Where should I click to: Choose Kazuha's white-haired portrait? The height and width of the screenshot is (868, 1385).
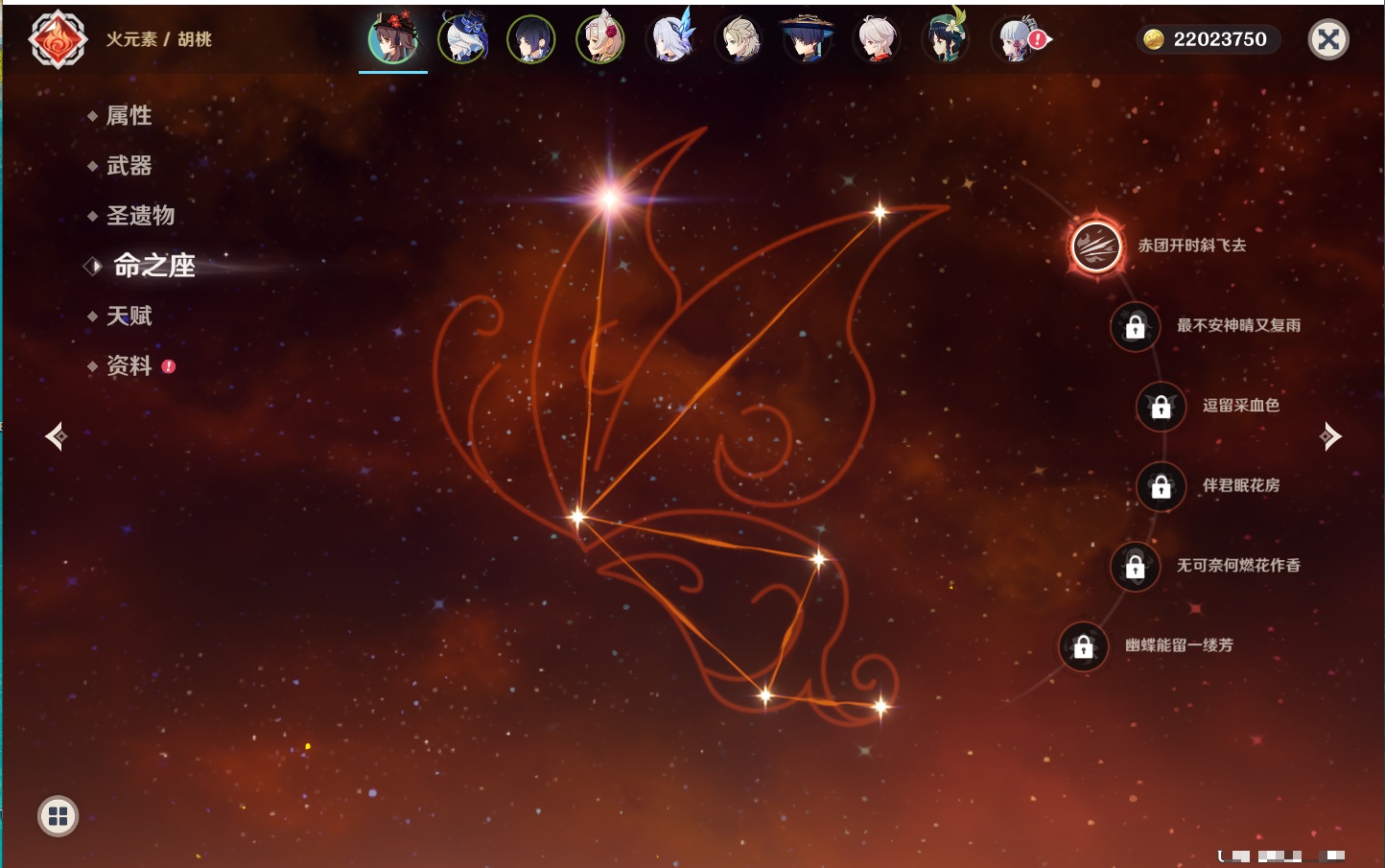tap(877, 39)
